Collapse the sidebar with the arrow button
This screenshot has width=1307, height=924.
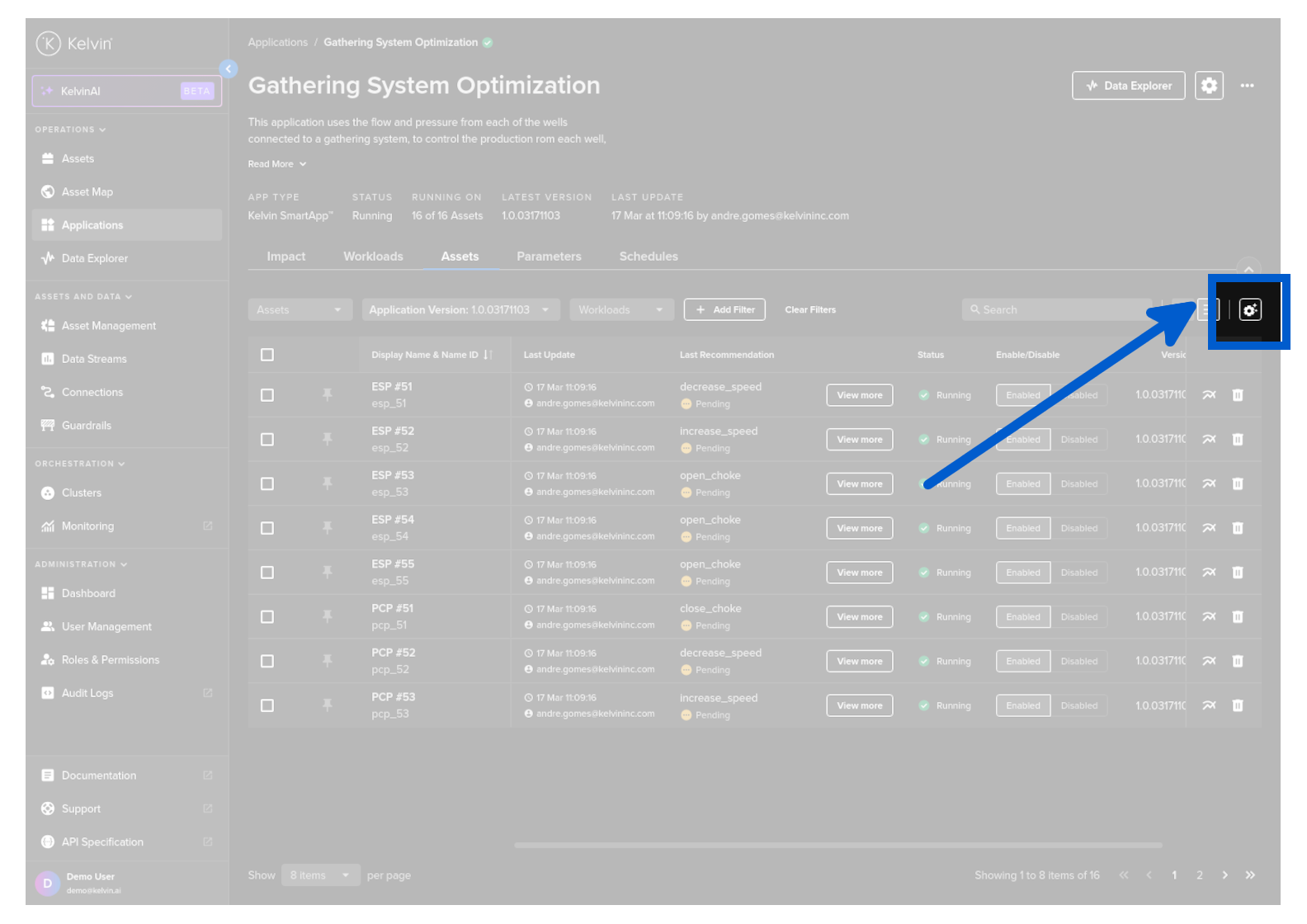229,69
